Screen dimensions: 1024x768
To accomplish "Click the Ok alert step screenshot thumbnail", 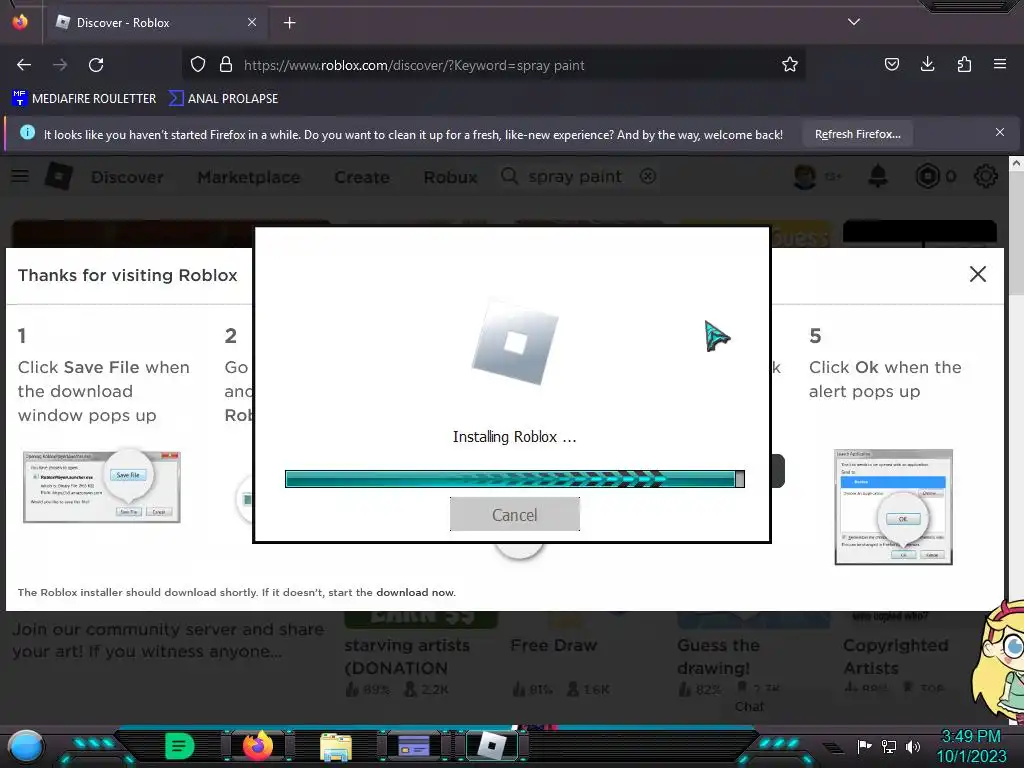I will point(893,507).
